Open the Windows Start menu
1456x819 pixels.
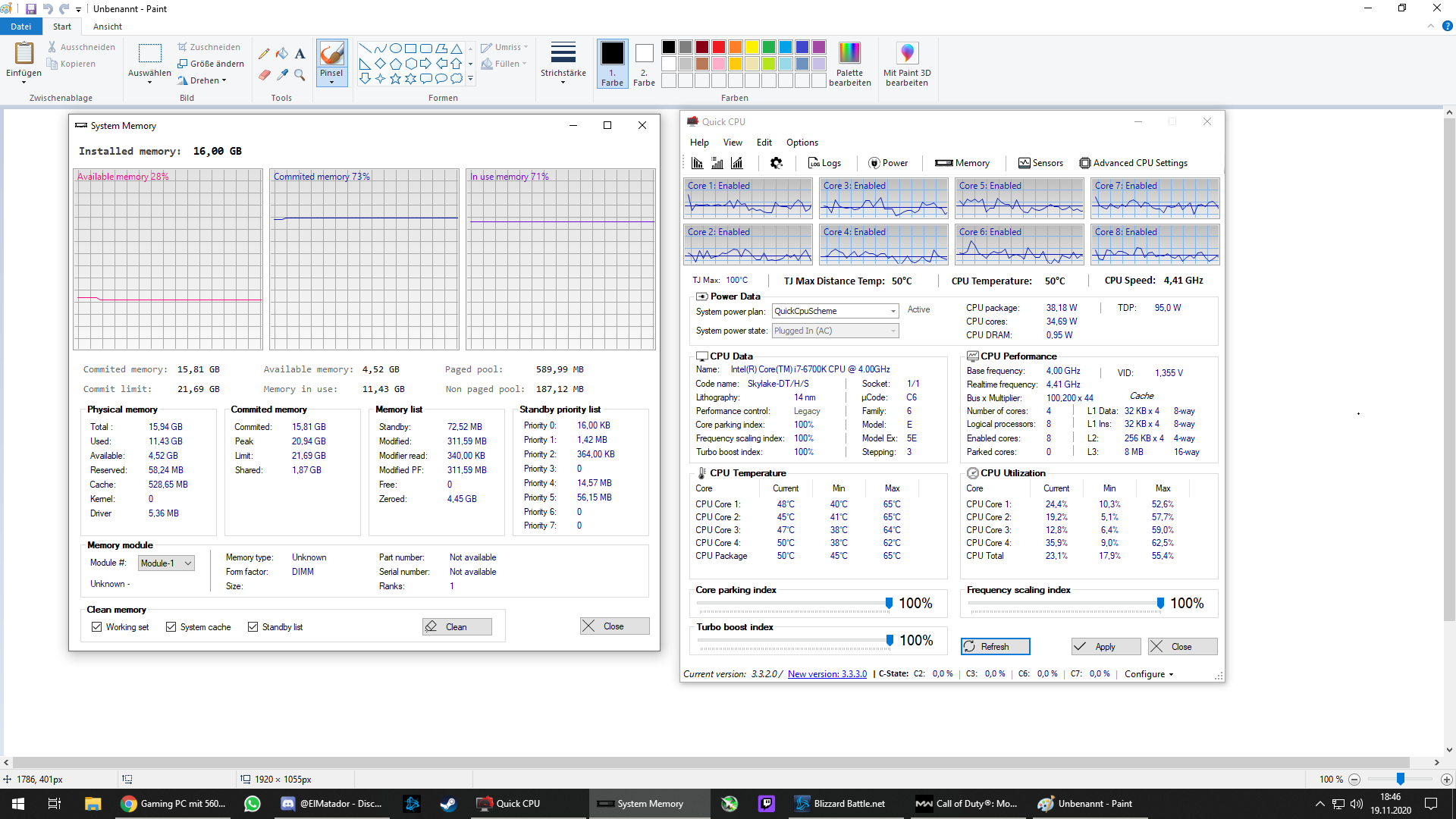click(x=18, y=804)
